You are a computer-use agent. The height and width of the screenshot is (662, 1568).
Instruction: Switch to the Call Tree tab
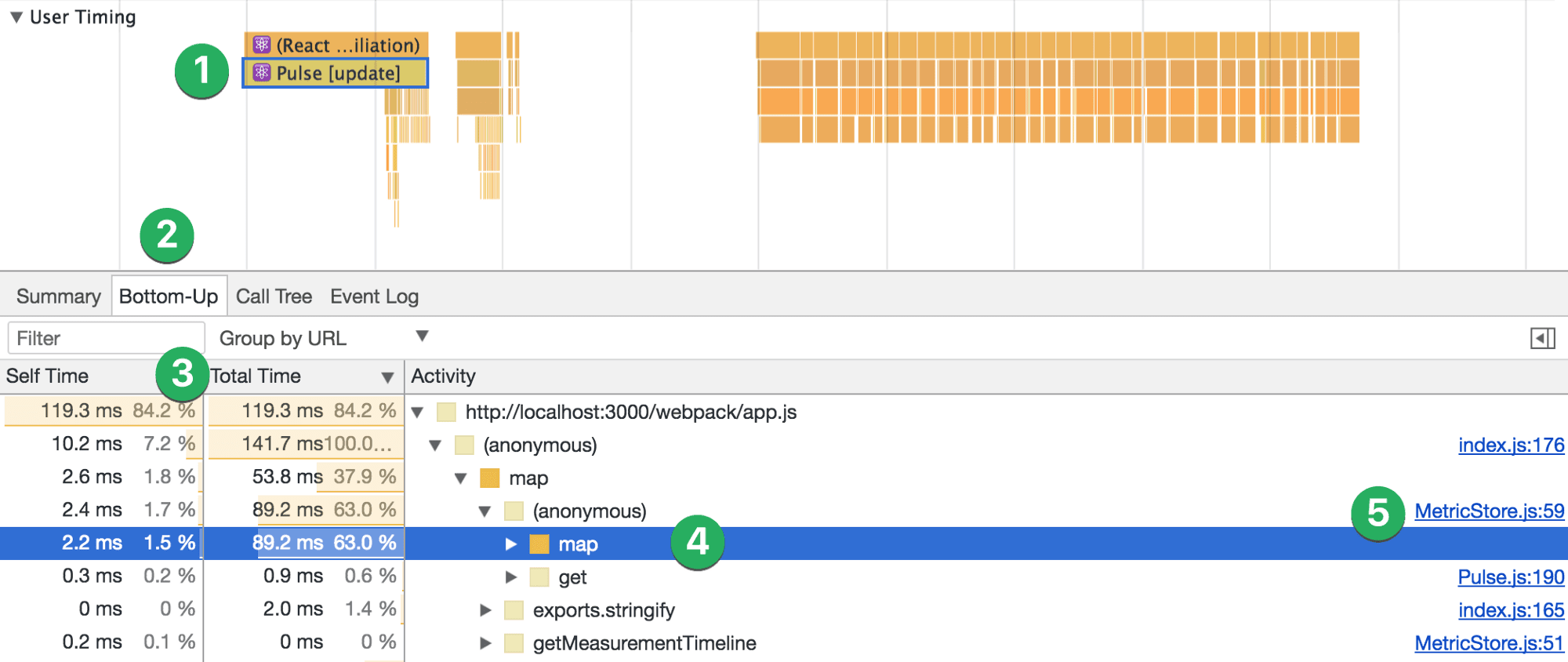coord(274,296)
